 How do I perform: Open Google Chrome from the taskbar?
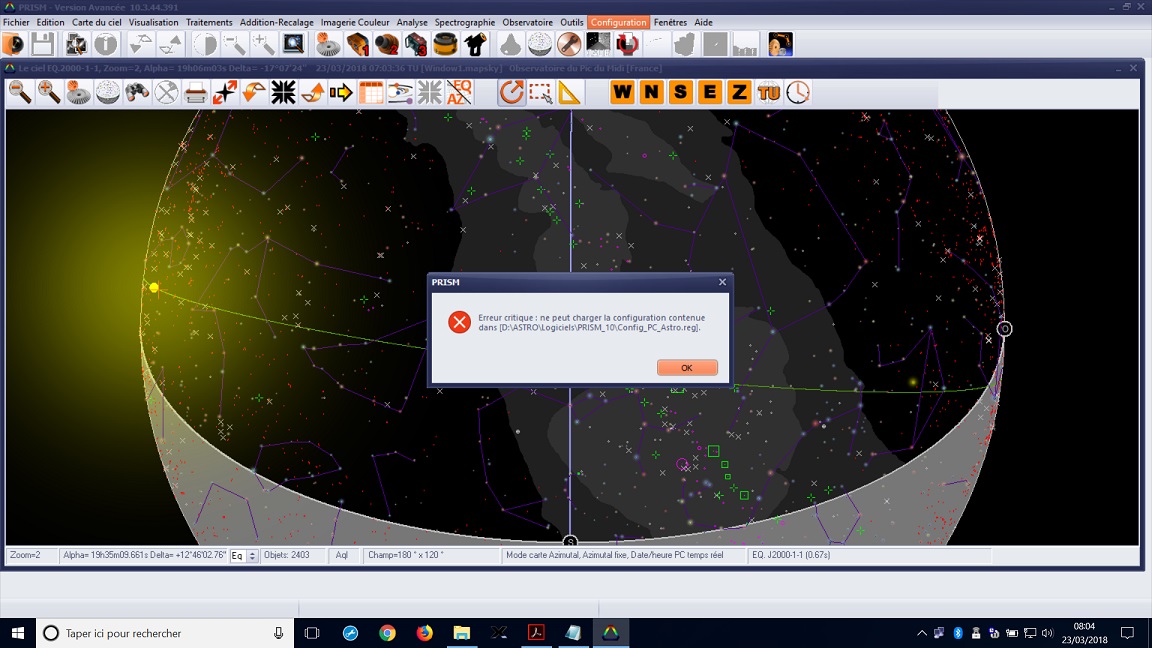(387, 633)
